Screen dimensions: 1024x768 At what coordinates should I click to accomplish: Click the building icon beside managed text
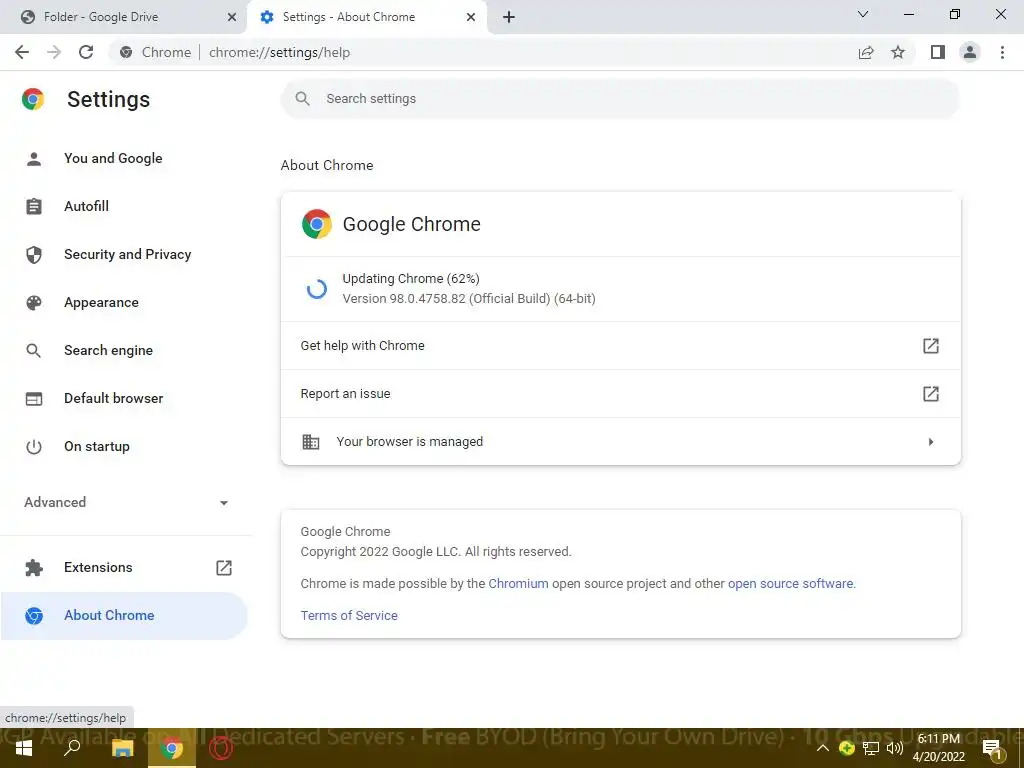click(x=311, y=441)
